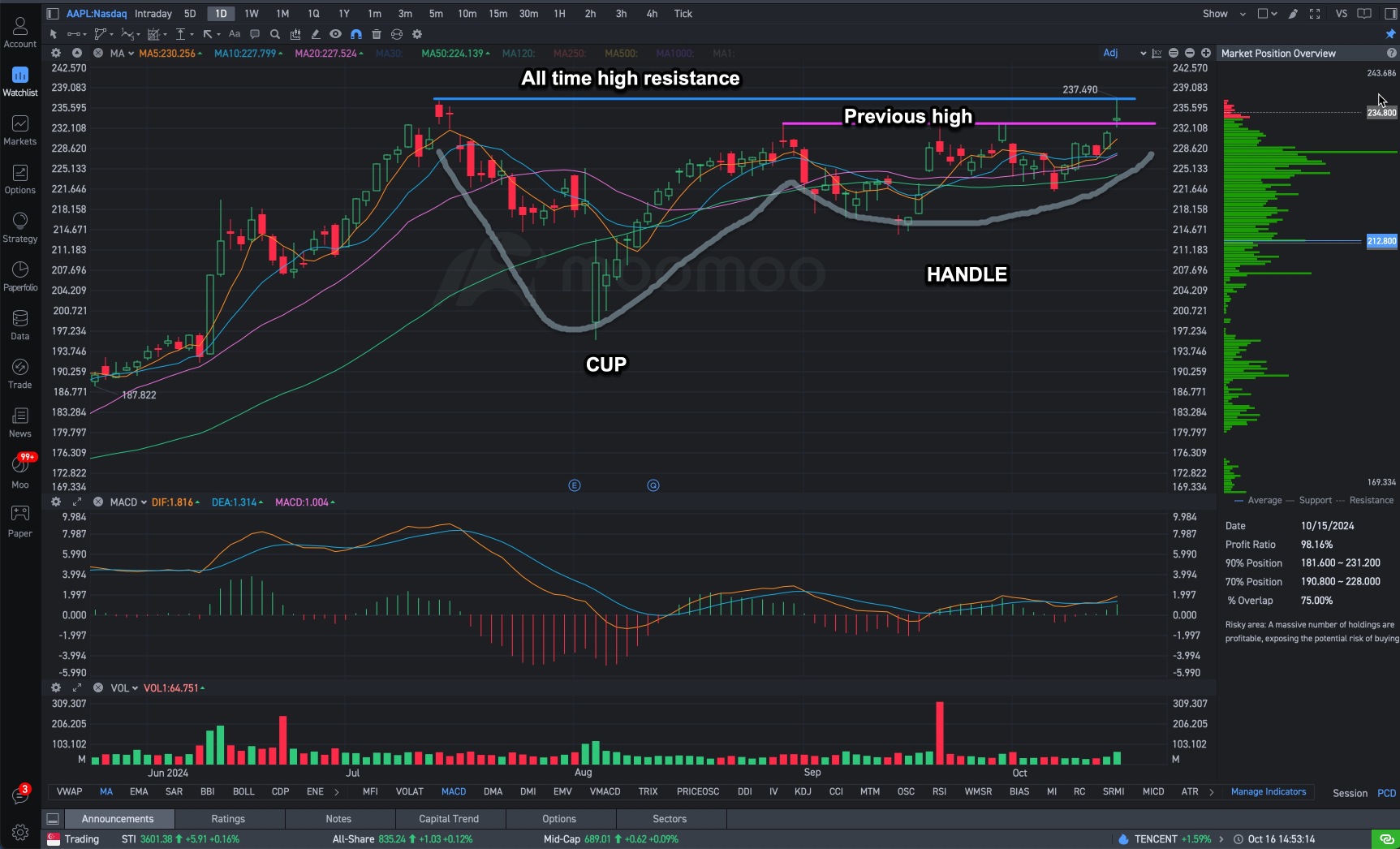Viewport: 1400px width, 849px height.
Task: Expand the VOL indicator dropdown
Action: pyautogui.click(x=124, y=687)
